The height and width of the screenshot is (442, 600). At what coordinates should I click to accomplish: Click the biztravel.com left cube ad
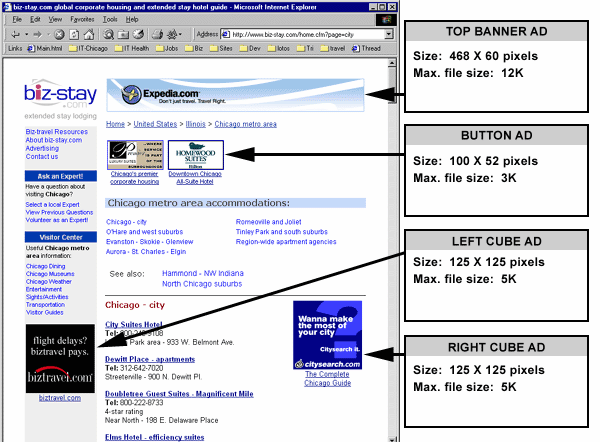pos(60,359)
